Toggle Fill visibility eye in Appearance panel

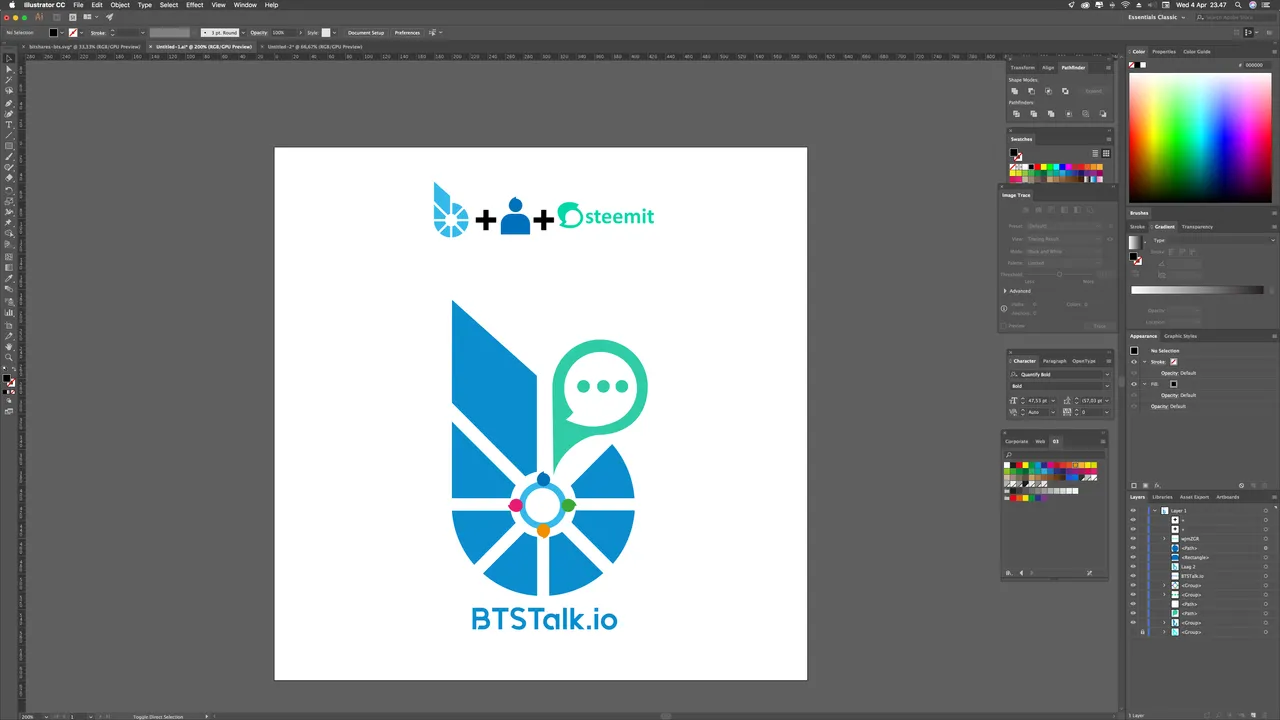click(x=1134, y=384)
